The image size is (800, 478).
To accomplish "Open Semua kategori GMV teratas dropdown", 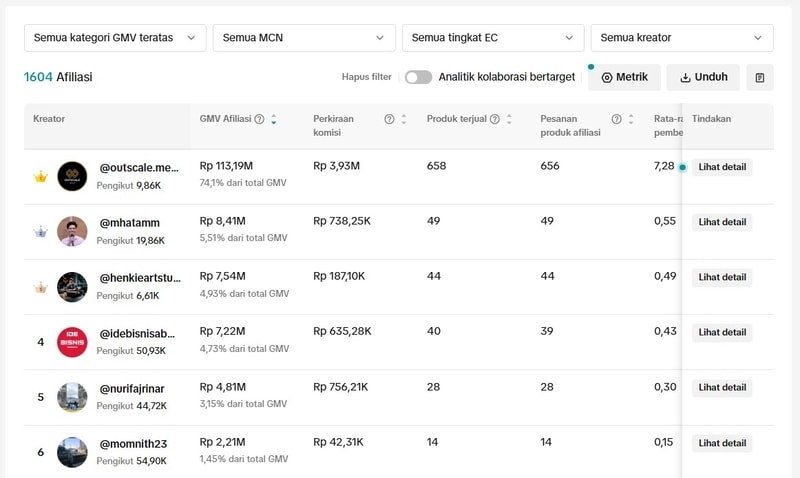I will [x=115, y=38].
